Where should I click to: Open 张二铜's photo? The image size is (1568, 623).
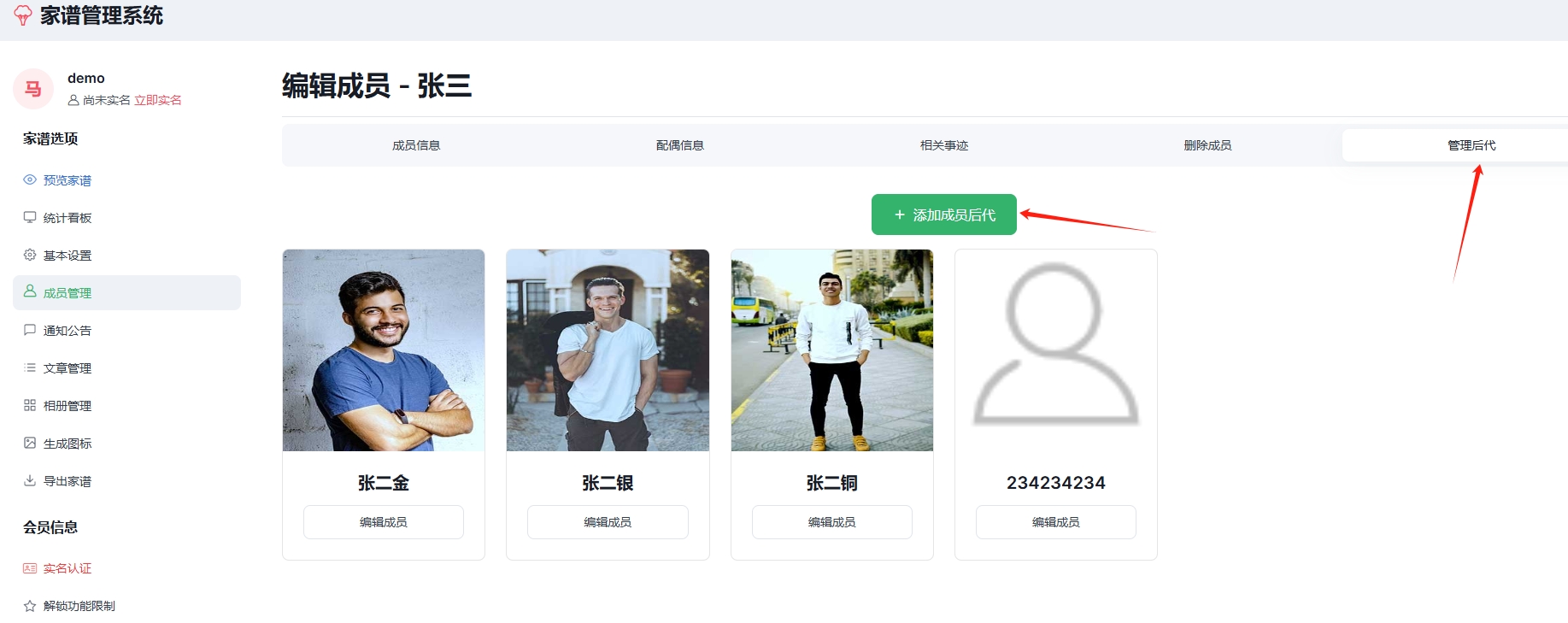click(832, 350)
